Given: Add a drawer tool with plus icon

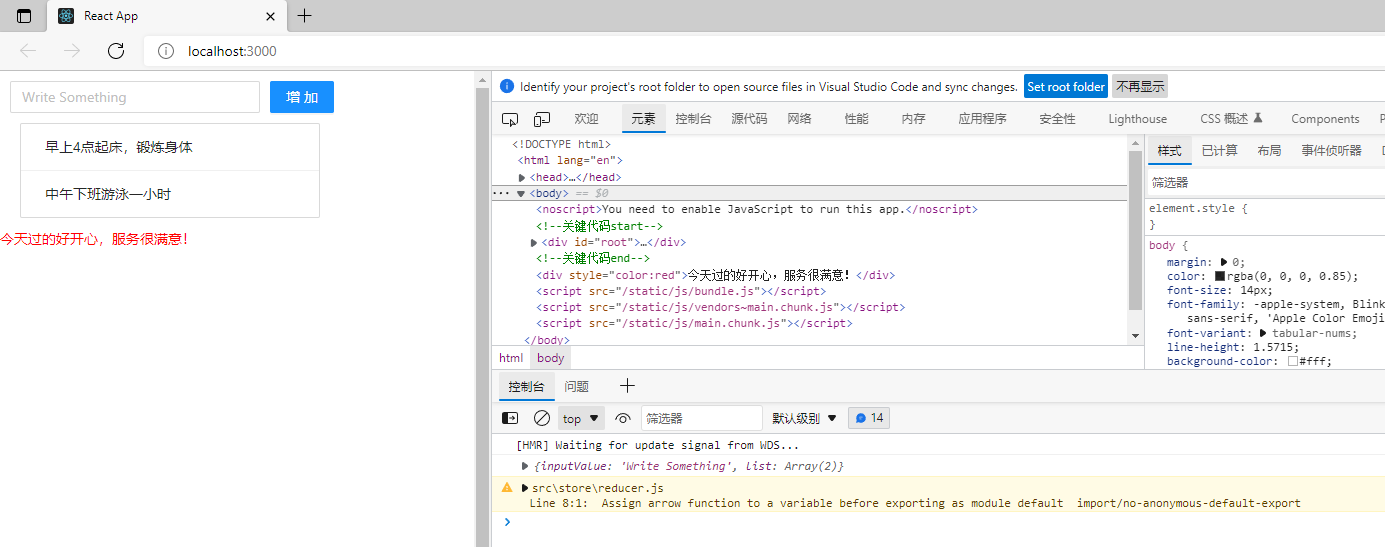Looking at the screenshot, I should pos(627,386).
